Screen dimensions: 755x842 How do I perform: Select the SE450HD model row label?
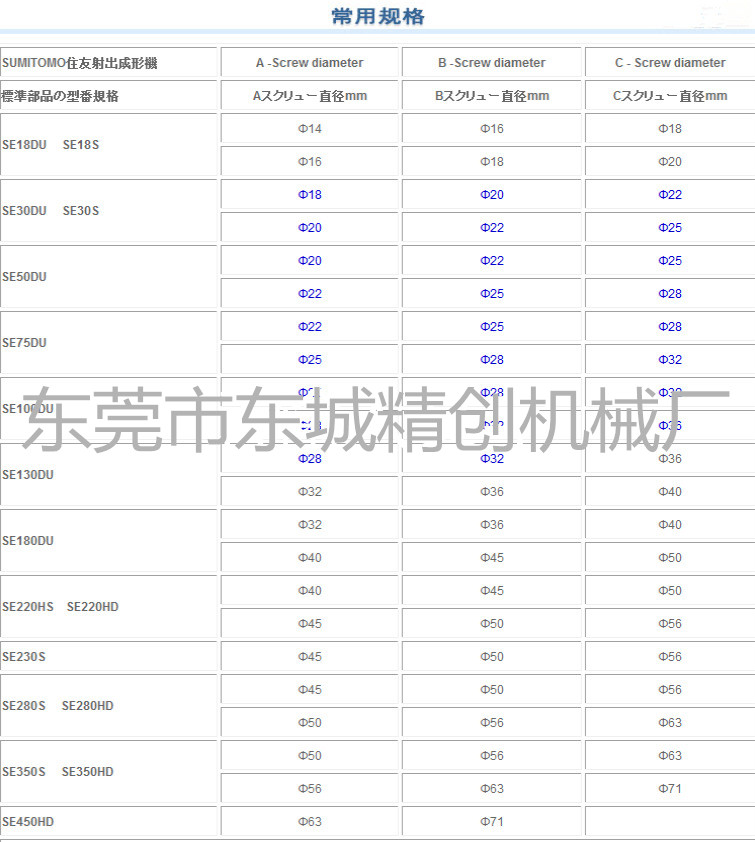coord(28,822)
